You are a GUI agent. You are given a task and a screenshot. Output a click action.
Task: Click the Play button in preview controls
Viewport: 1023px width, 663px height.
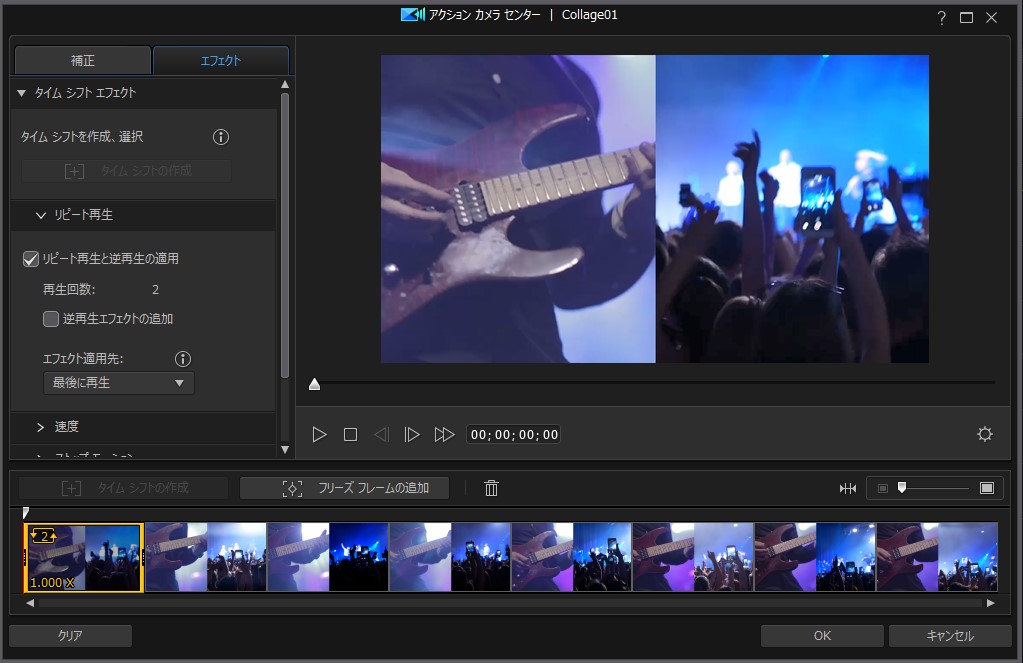click(319, 434)
